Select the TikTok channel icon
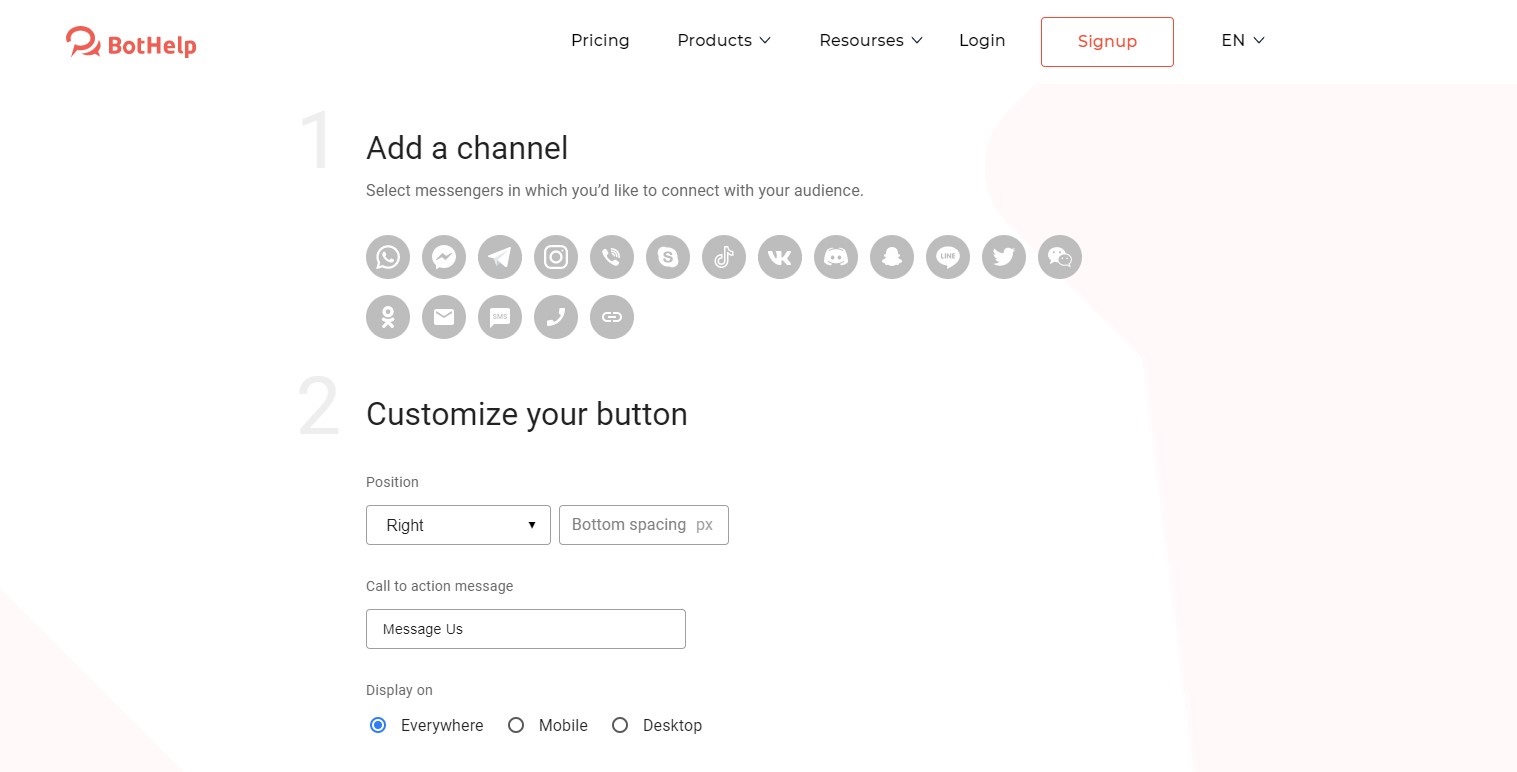 [724, 257]
